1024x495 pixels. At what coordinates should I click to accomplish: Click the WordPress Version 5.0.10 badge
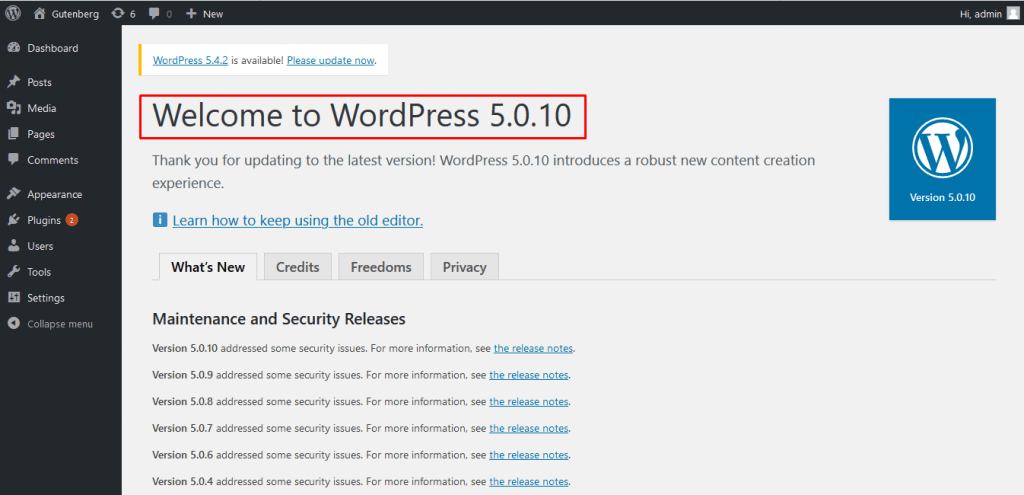pyautogui.click(x=942, y=159)
